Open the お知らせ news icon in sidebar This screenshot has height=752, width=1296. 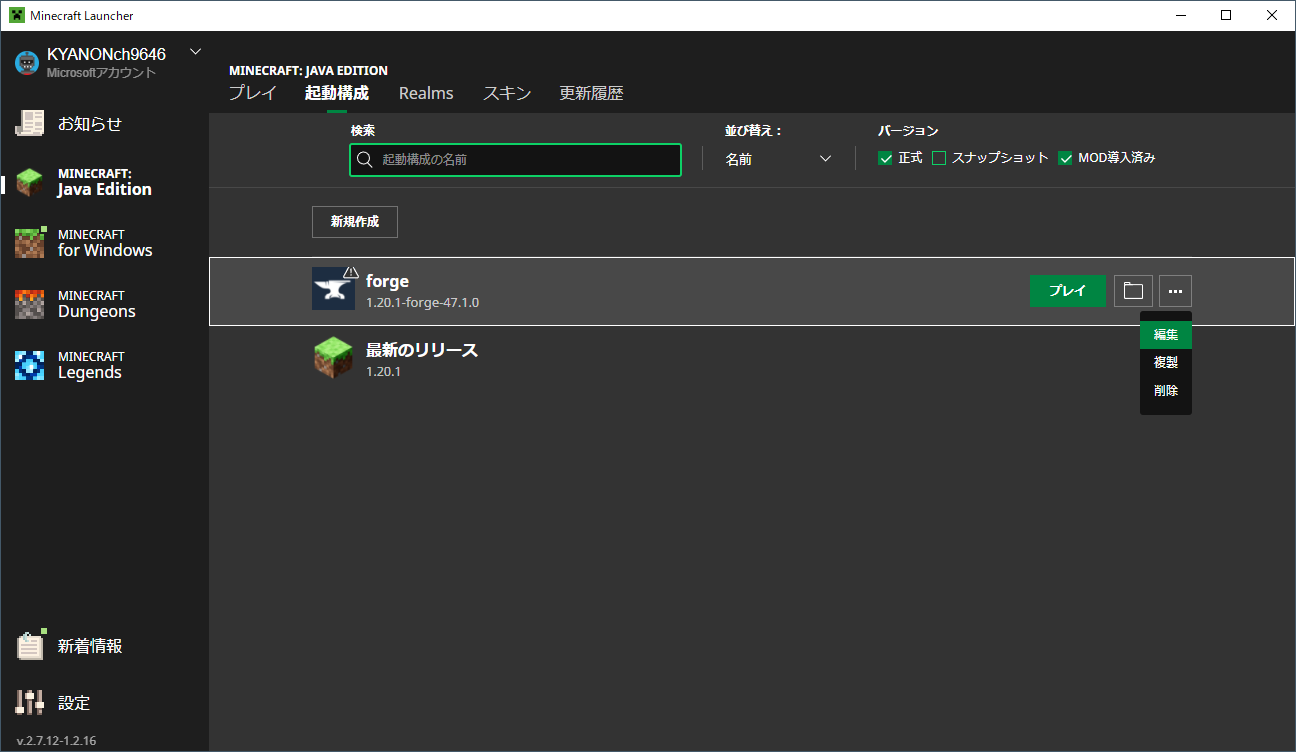(x=30, y=123)
